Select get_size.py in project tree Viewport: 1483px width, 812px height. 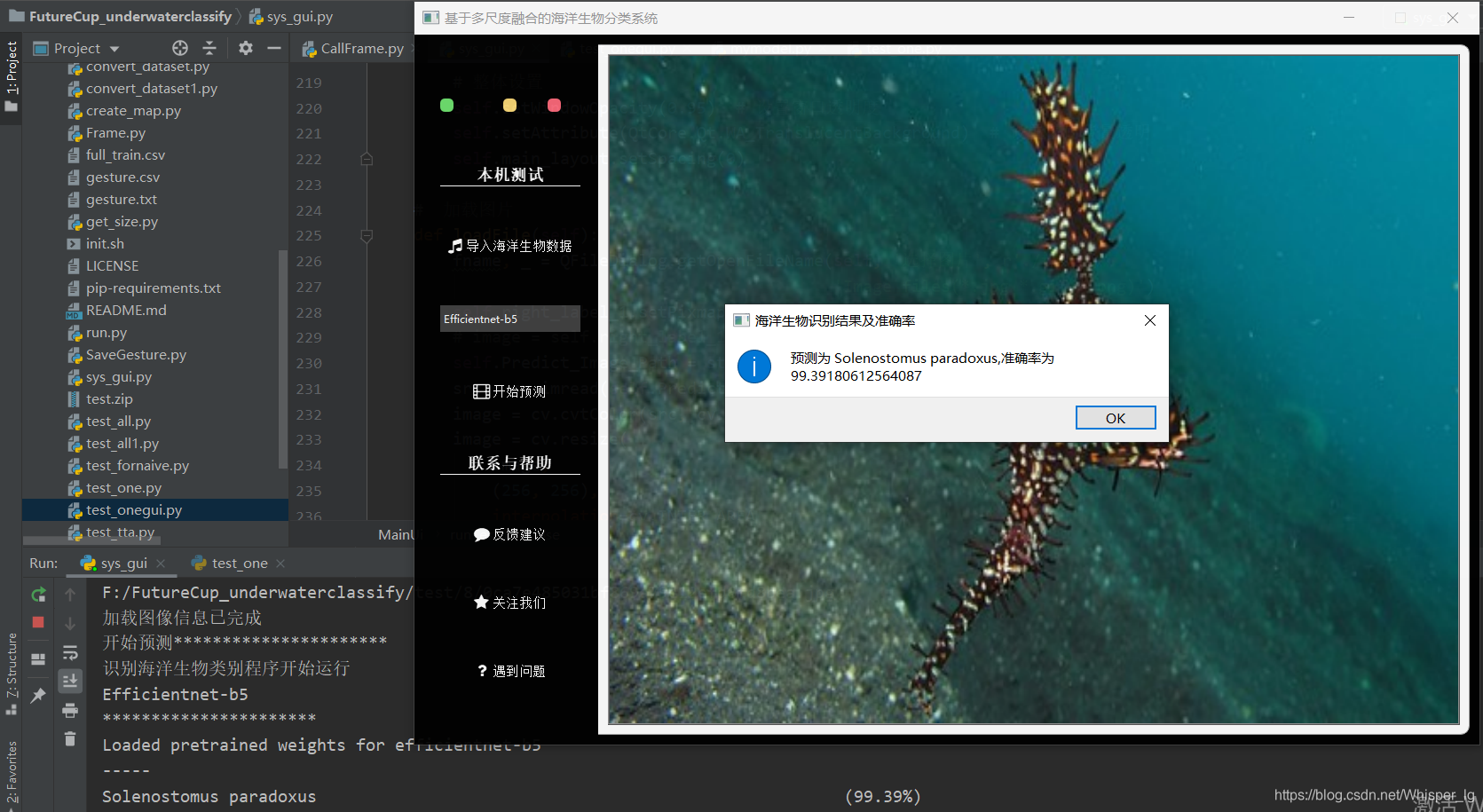tap(122, 222)
